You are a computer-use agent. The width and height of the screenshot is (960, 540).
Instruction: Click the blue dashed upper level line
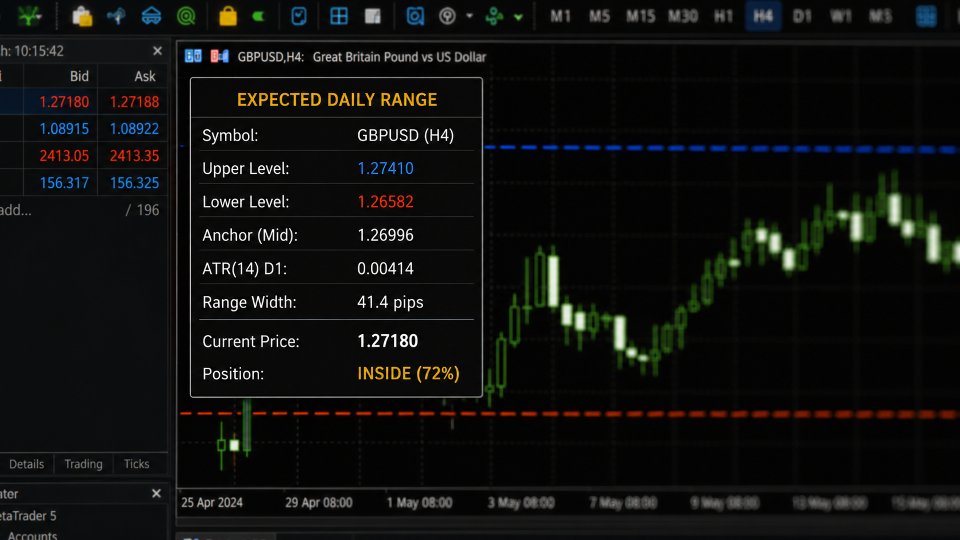tap(721, 148)
